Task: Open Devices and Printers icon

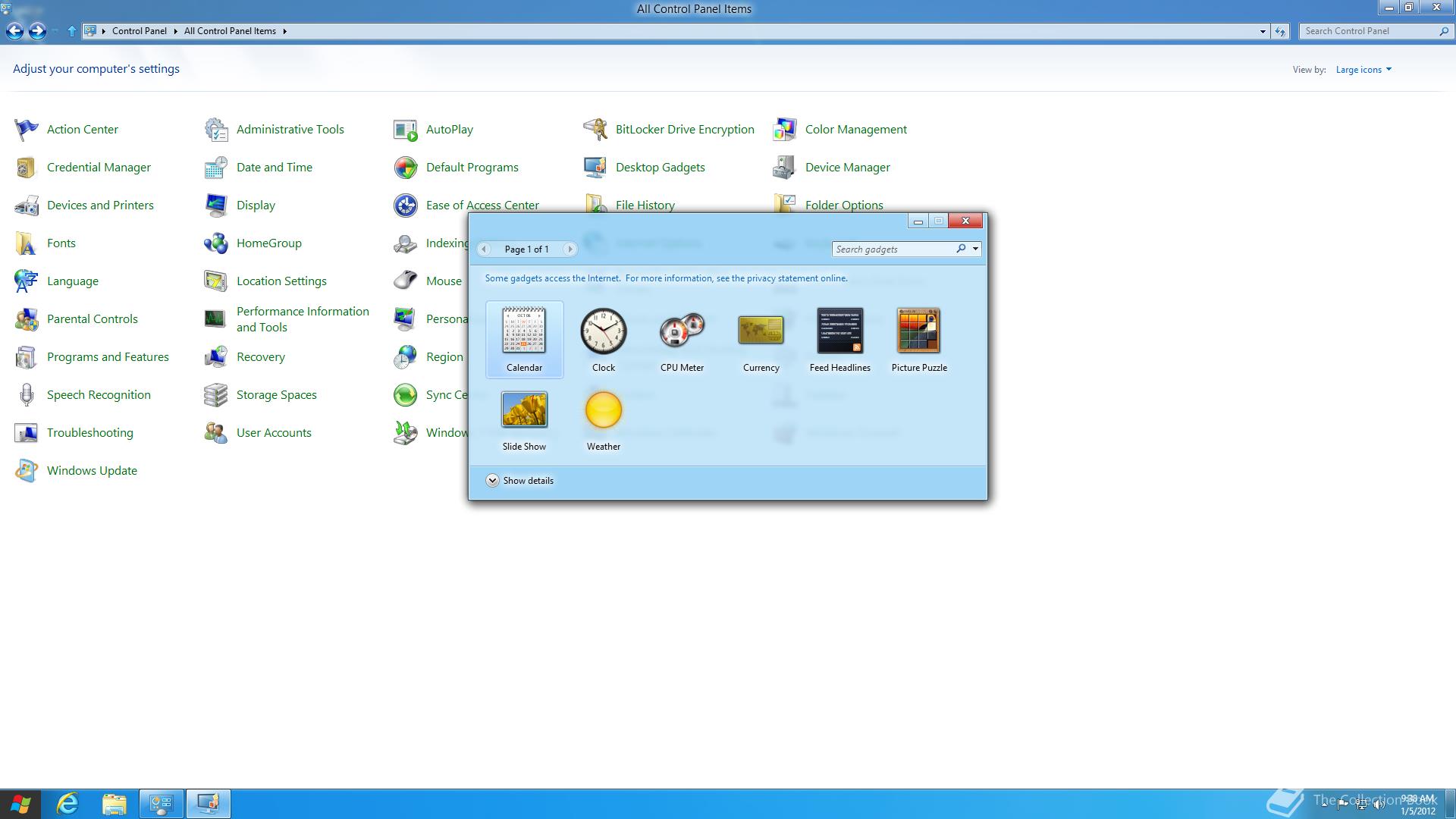Action: tap(27, 206)
